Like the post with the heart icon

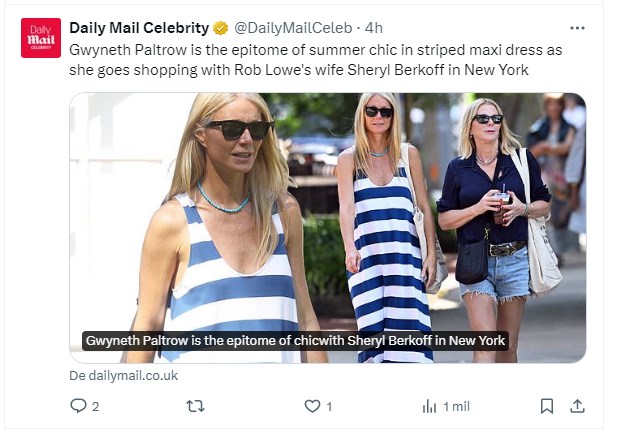coord(312,406)
